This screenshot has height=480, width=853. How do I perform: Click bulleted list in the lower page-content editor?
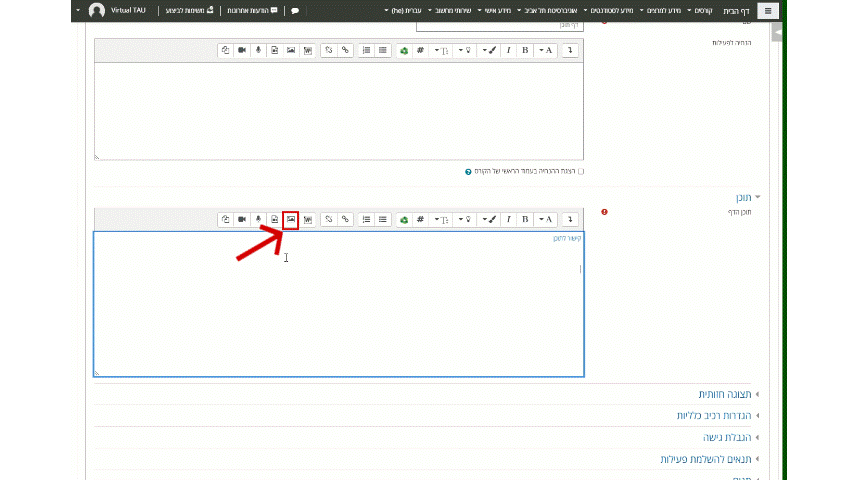(x=383, y=219)
